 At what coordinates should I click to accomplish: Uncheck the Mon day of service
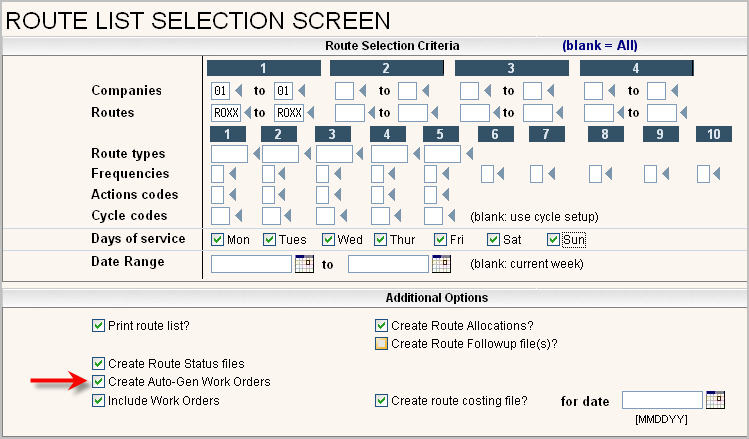(x=218, y=240)
